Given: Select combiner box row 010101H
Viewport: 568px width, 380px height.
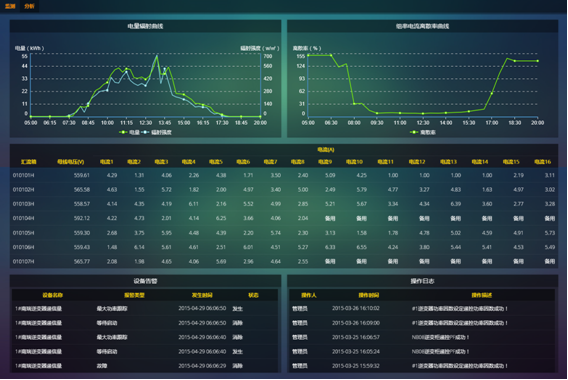Looking at the screenshot, I should [x=284, y=175].
